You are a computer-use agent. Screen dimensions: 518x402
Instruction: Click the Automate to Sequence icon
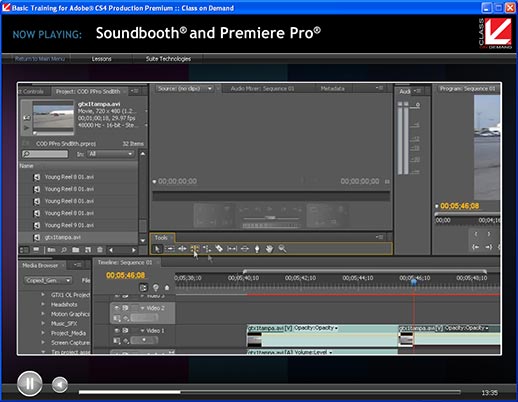pos(51,250)
